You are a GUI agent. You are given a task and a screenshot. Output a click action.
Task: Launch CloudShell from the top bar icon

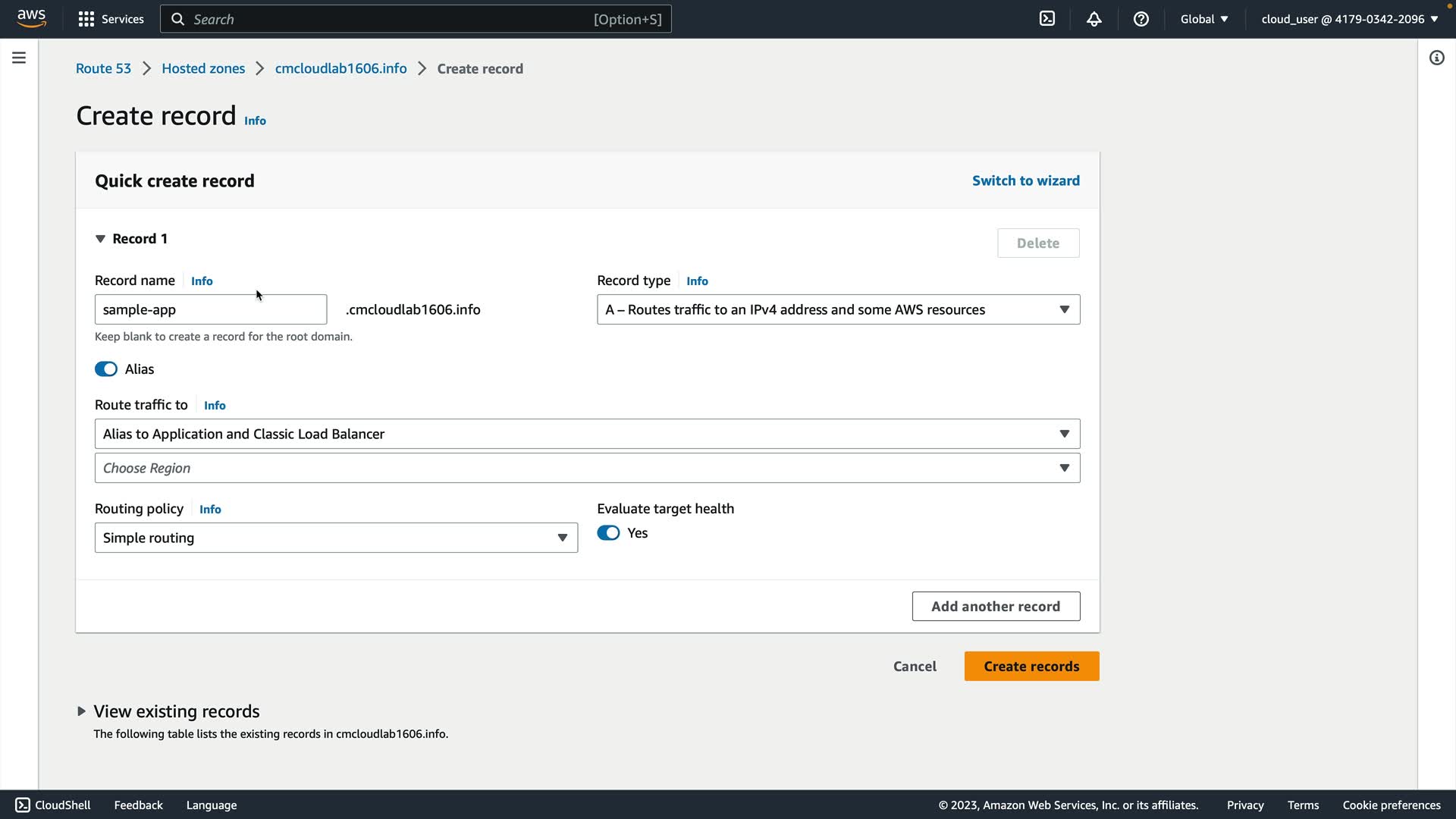[1046, 19]
